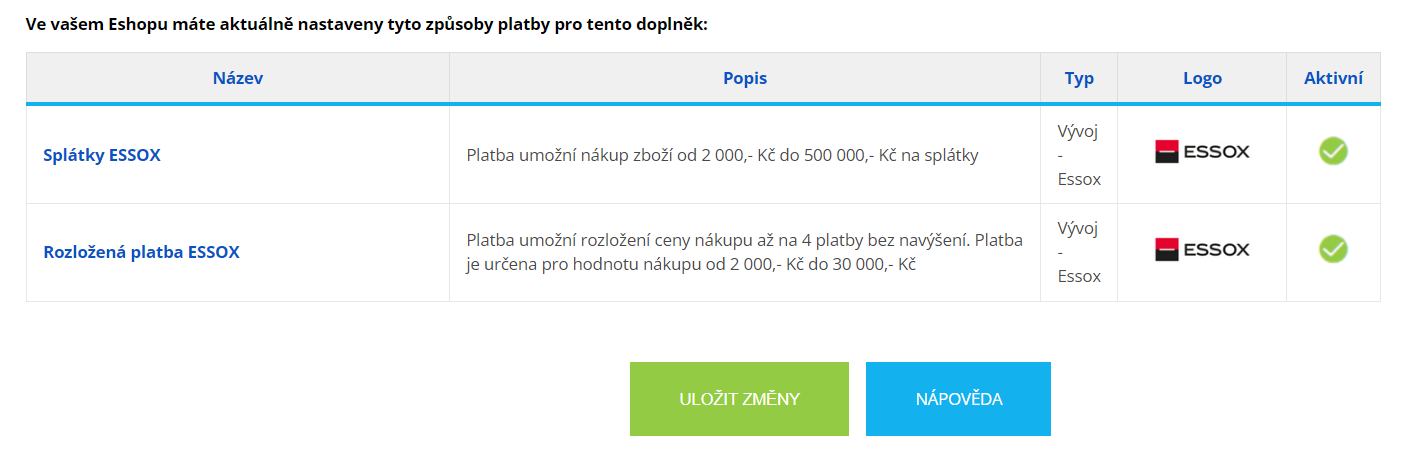The width and height of the screenshot is (1409, 455).
Task: Select description text of Splátky ESSOX
Action: coord(722,155)
